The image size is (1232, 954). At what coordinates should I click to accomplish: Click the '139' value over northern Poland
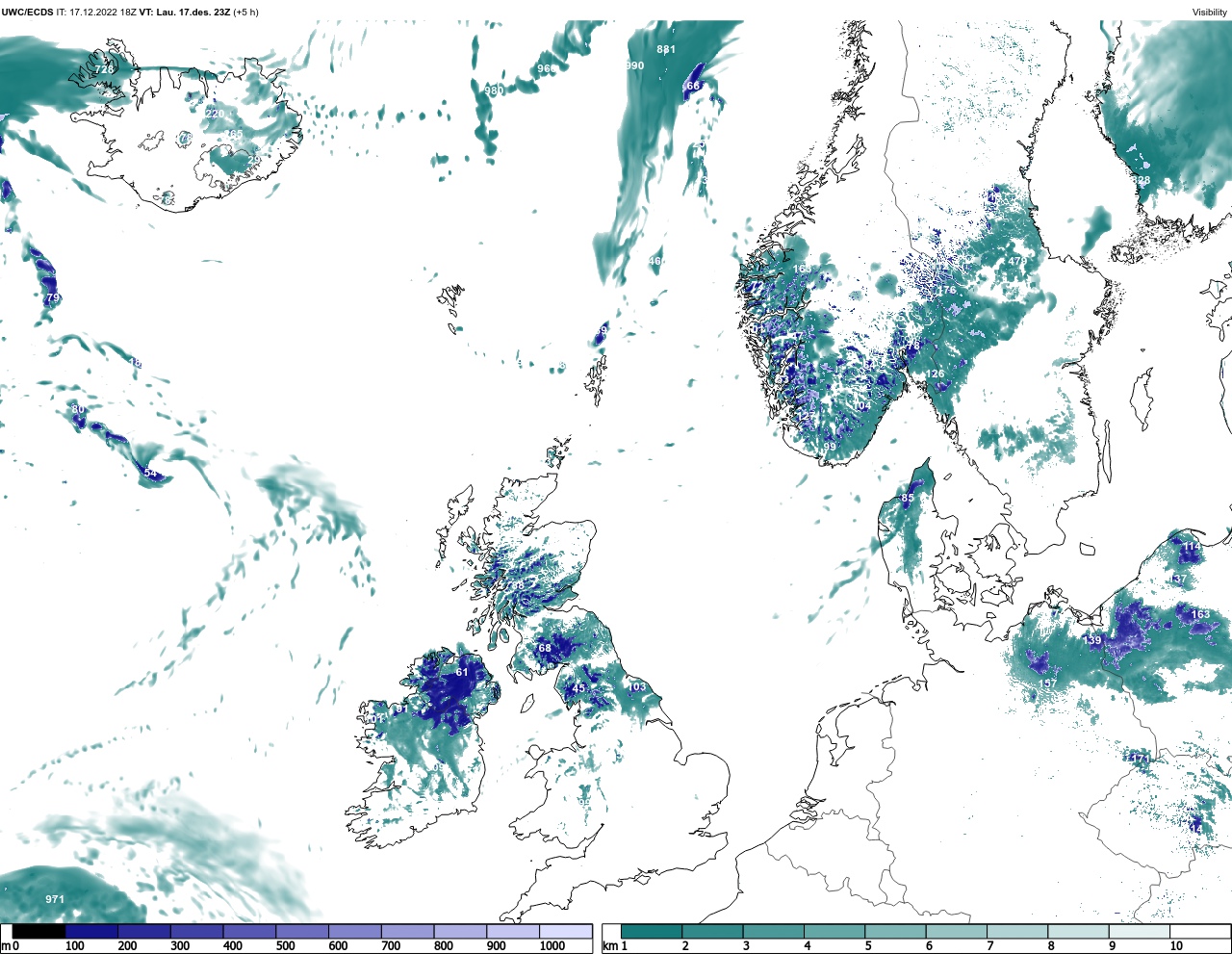pos(1092,640)
